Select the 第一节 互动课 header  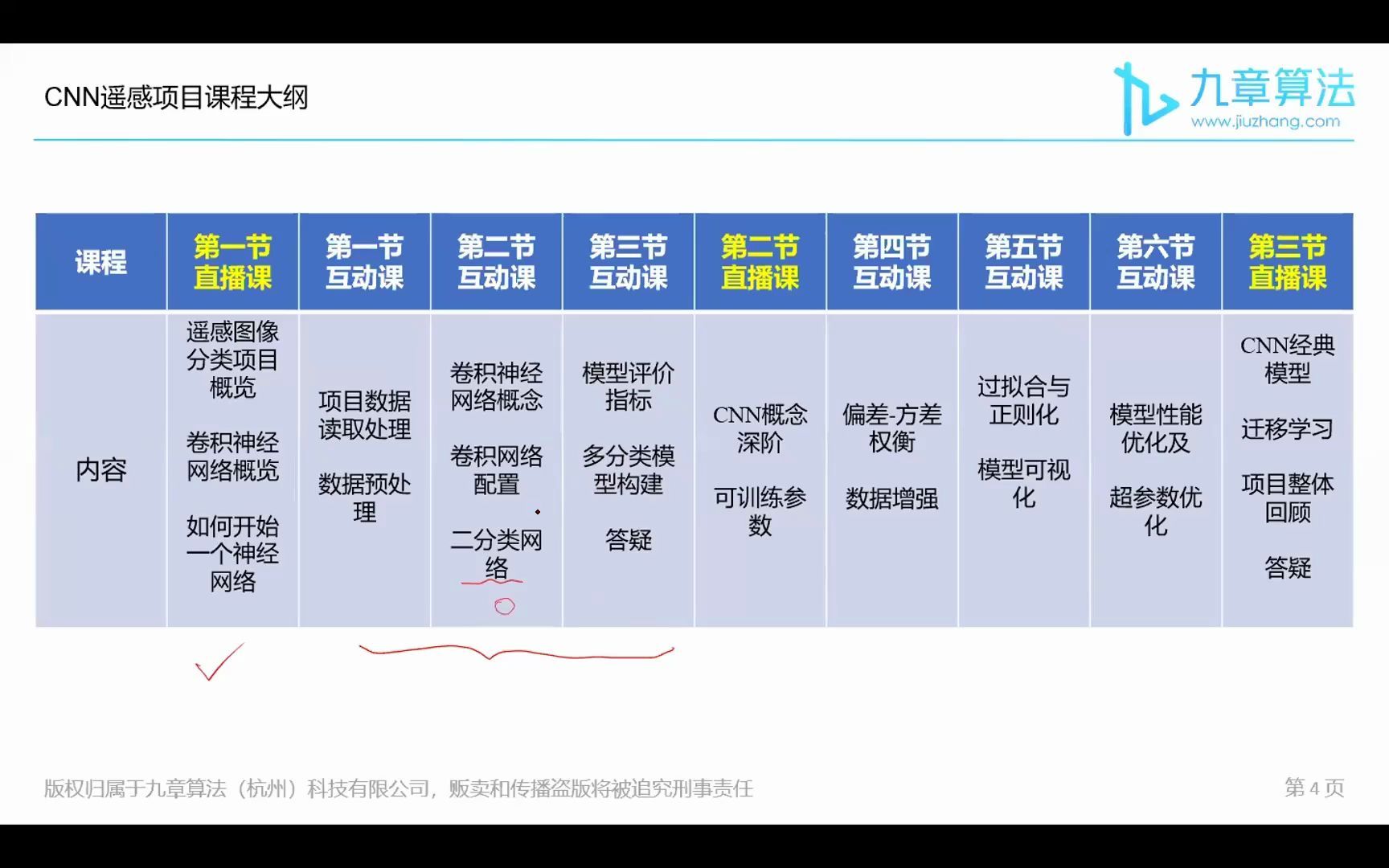(364, 262)
